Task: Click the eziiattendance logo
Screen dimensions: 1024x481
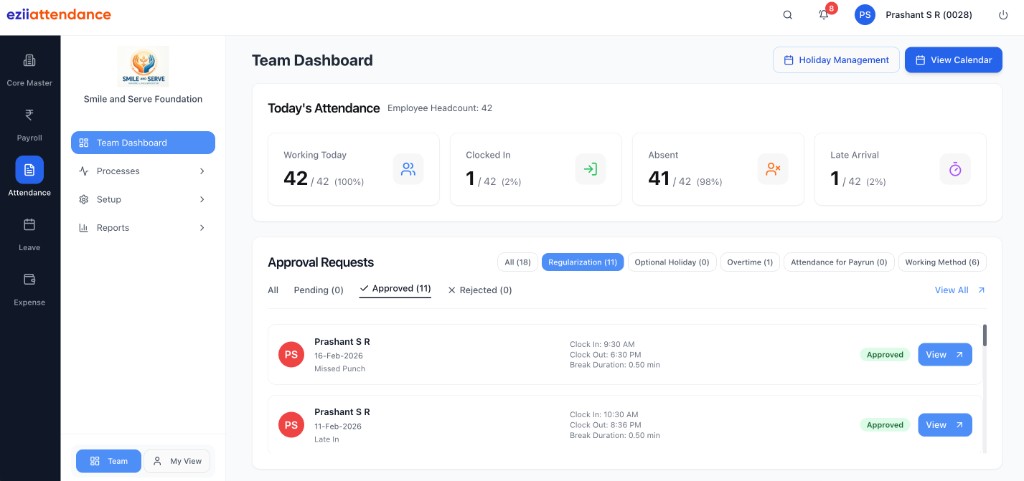Action: (x=59, y=14)
